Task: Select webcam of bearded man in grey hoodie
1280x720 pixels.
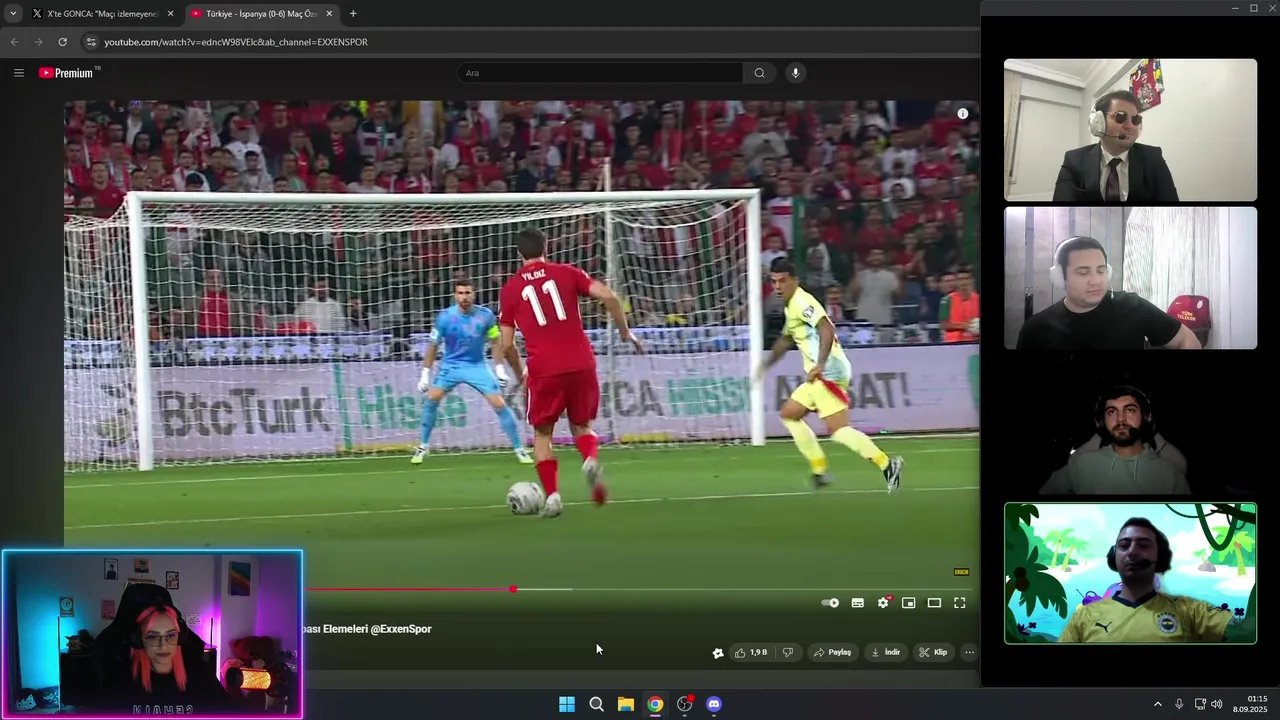Action: (1130, 426)
